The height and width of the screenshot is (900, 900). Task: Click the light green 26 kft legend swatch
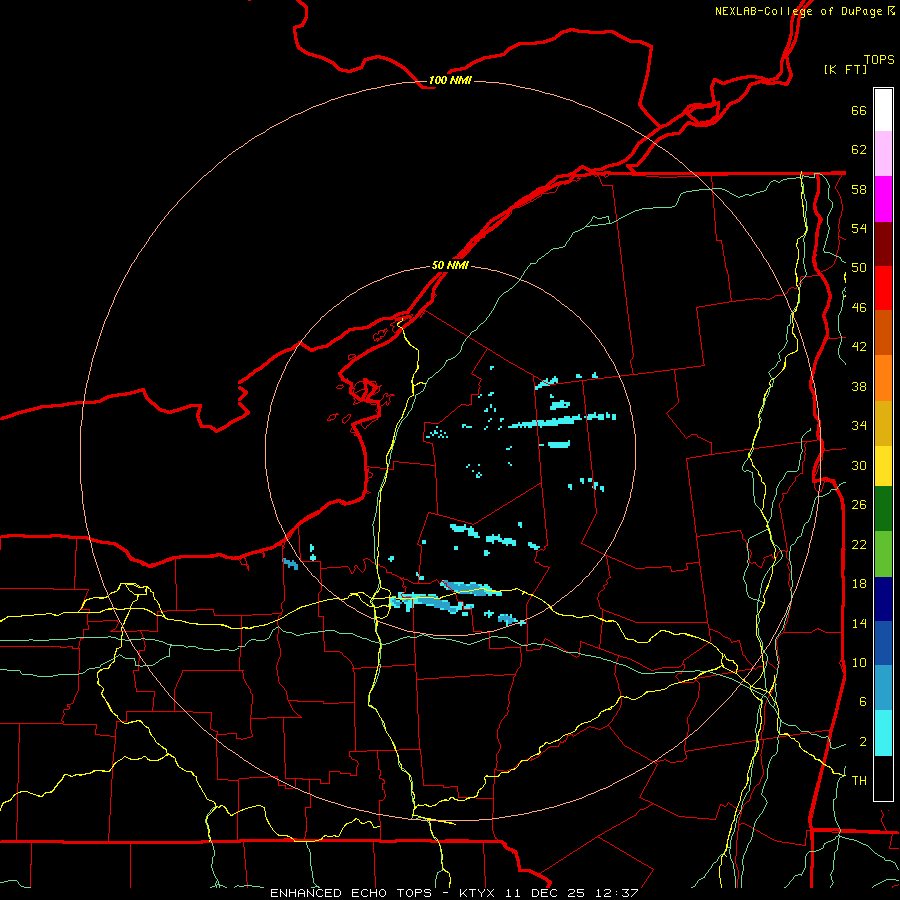(883, 554)
